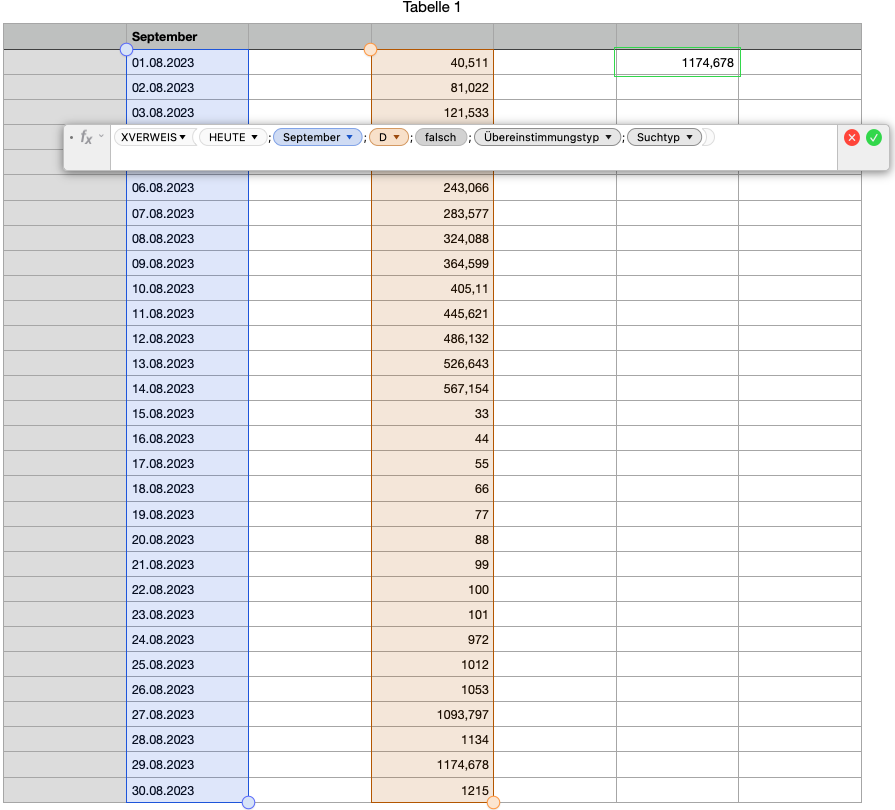
Task: Select value cell 1093,797
Action: click(x=432, y=715)
